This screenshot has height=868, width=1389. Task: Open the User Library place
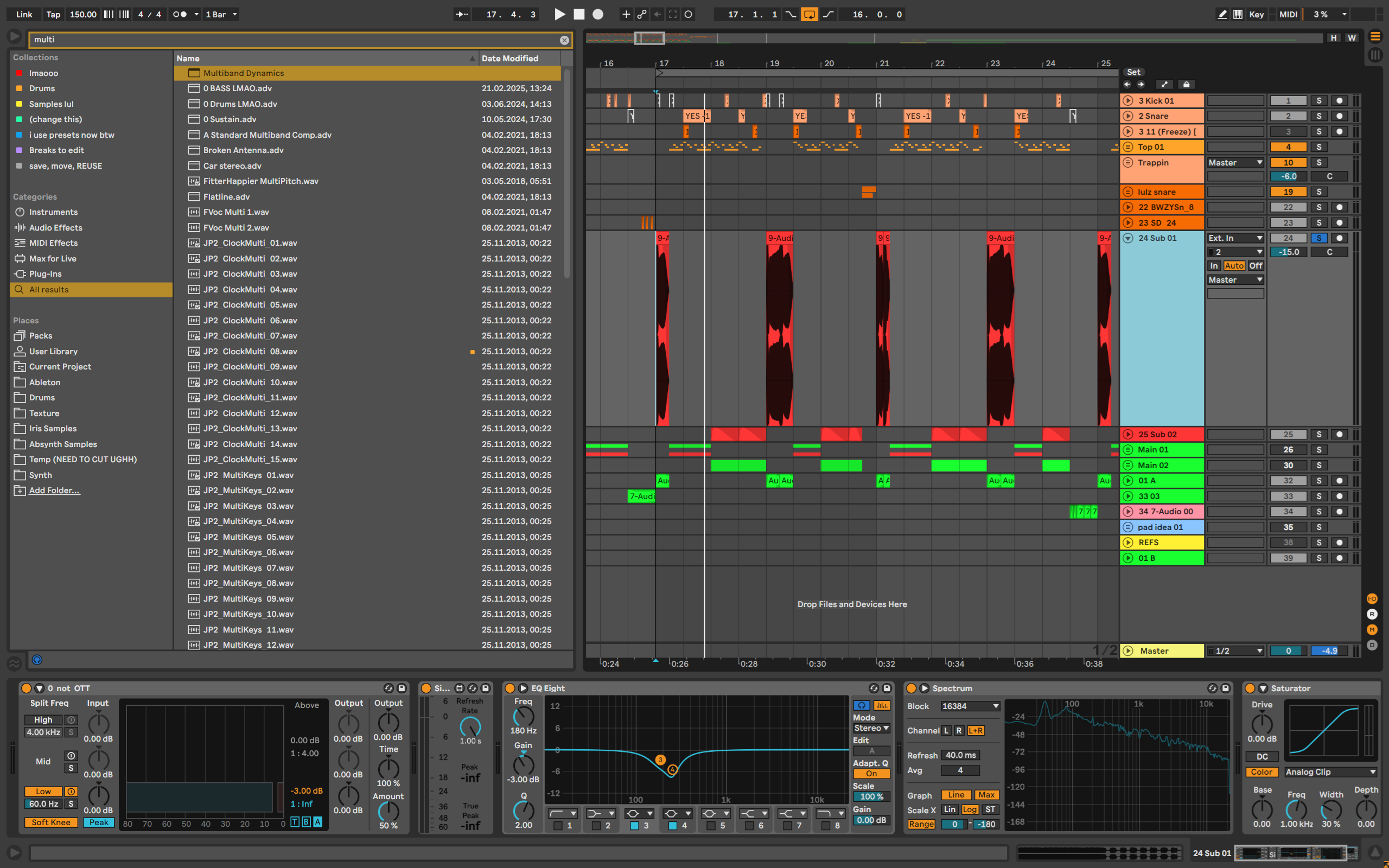[53, 352]
